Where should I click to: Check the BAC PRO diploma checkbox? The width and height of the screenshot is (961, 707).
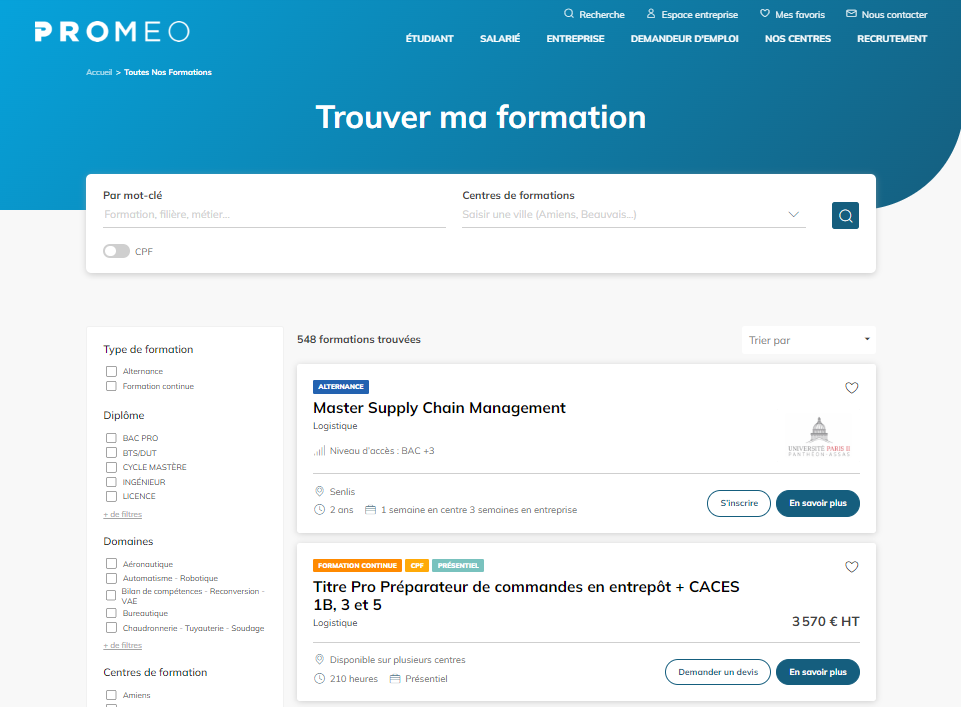point(111,437)
